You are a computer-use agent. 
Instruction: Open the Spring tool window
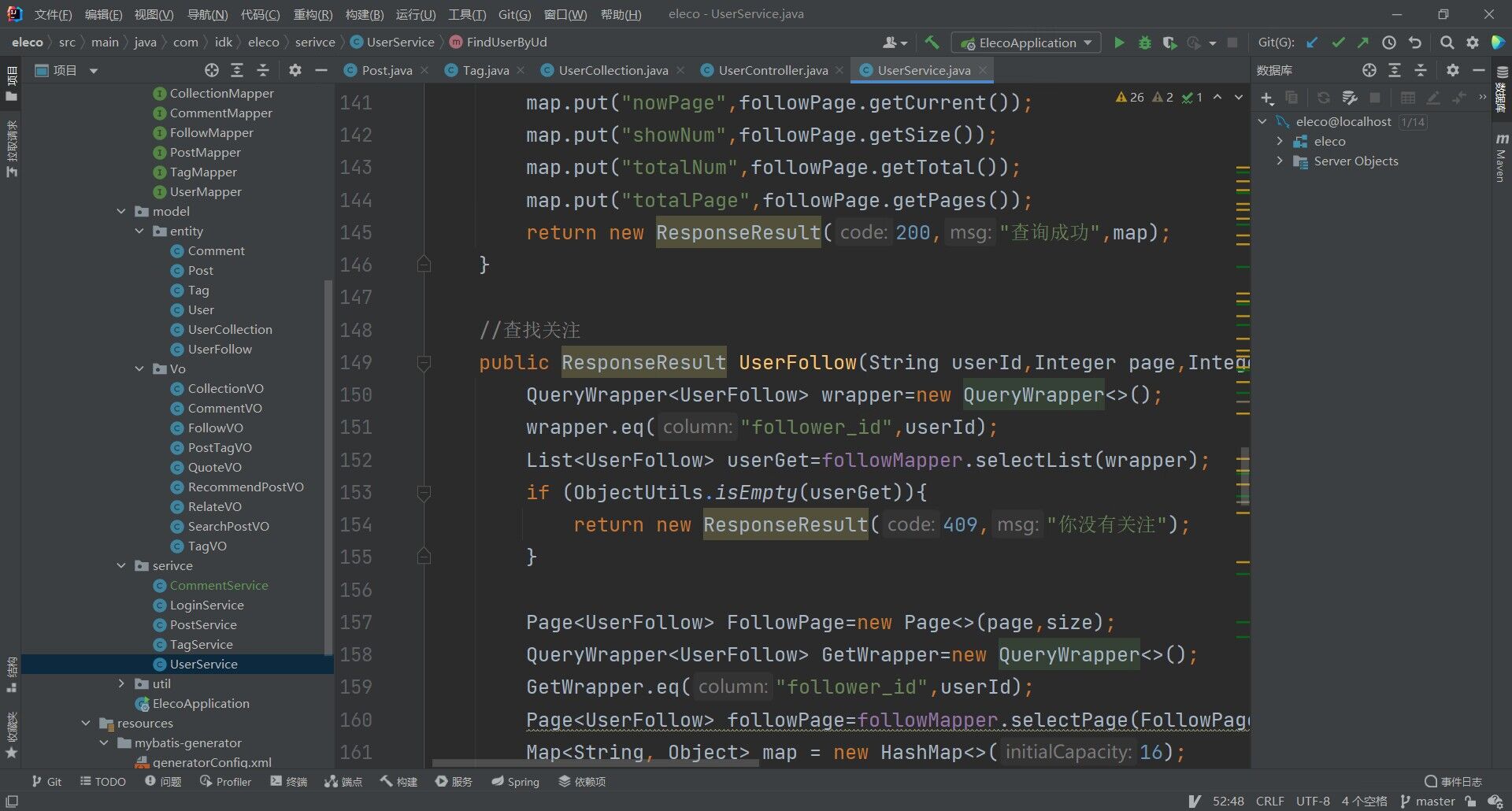click(515, 781)
